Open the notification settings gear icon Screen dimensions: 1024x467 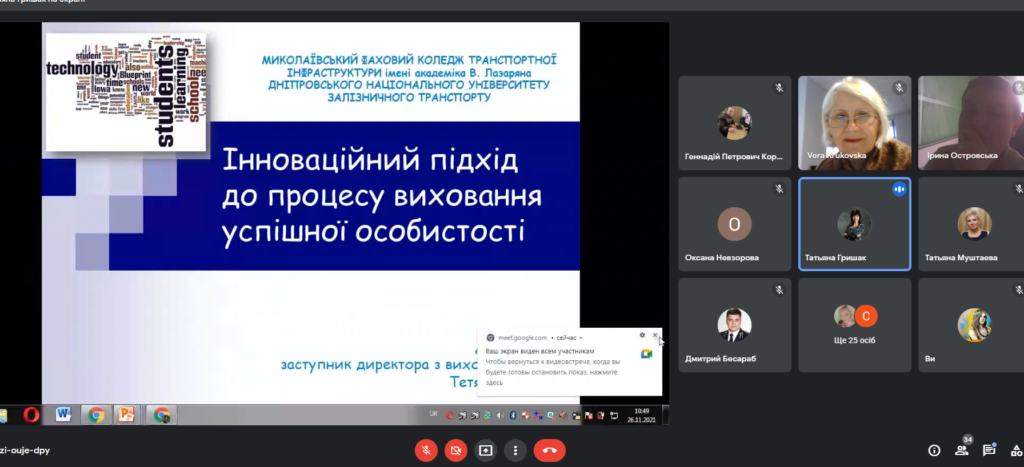pos(642,335)
